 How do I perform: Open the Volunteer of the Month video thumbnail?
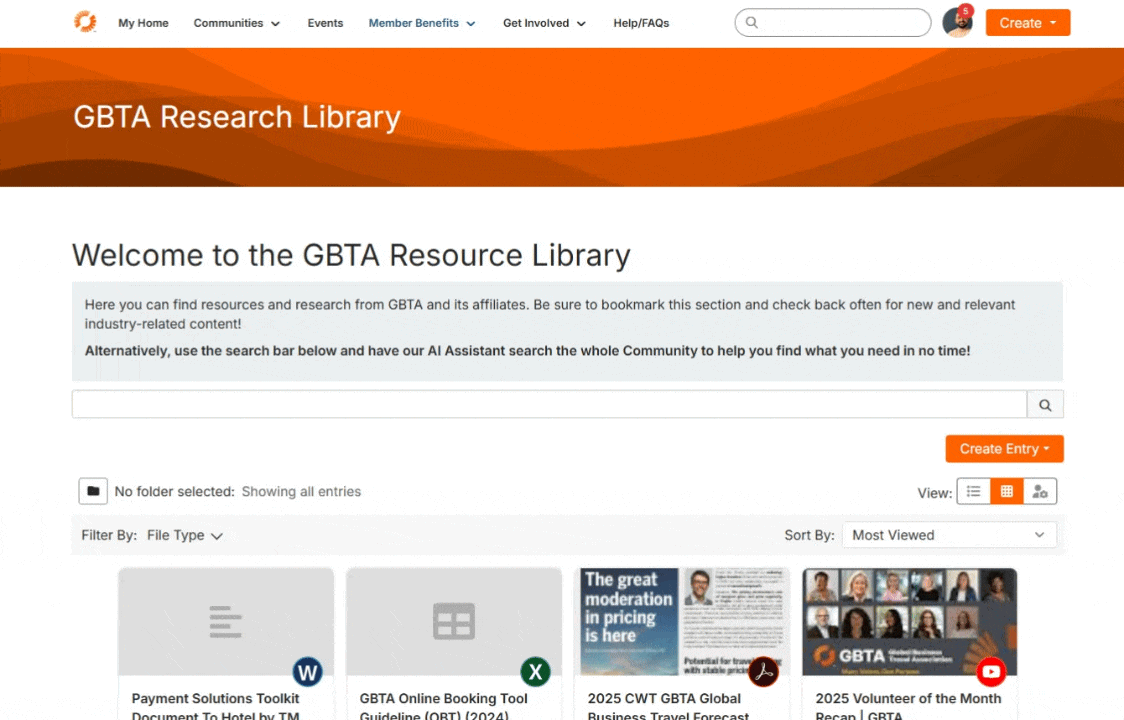coord(910,622)
